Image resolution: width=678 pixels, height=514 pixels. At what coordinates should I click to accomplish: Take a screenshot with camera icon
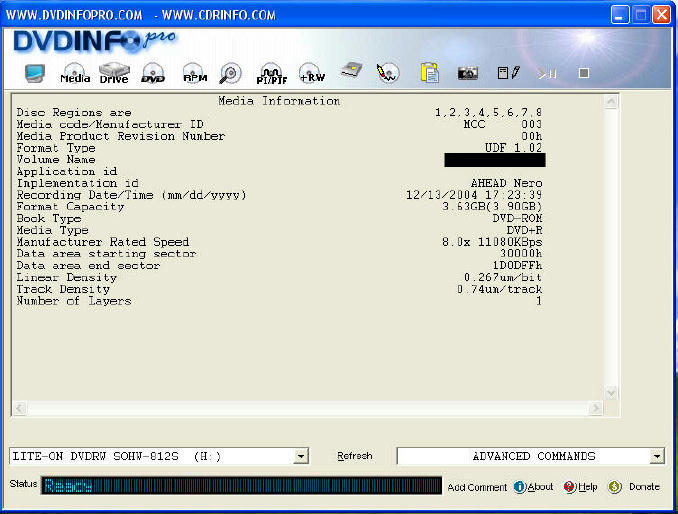[467, 73]
